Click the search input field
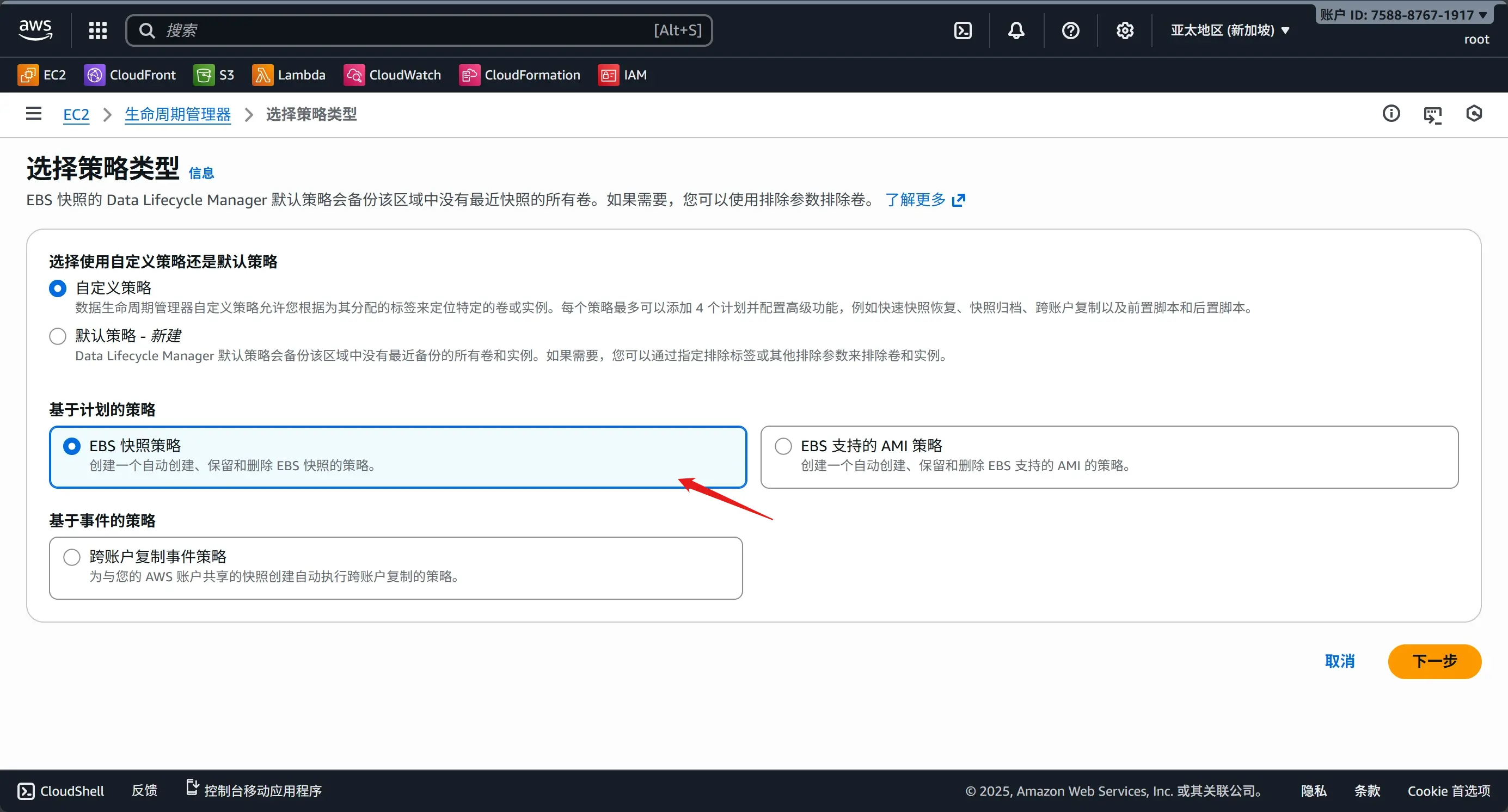 [410, 30]
